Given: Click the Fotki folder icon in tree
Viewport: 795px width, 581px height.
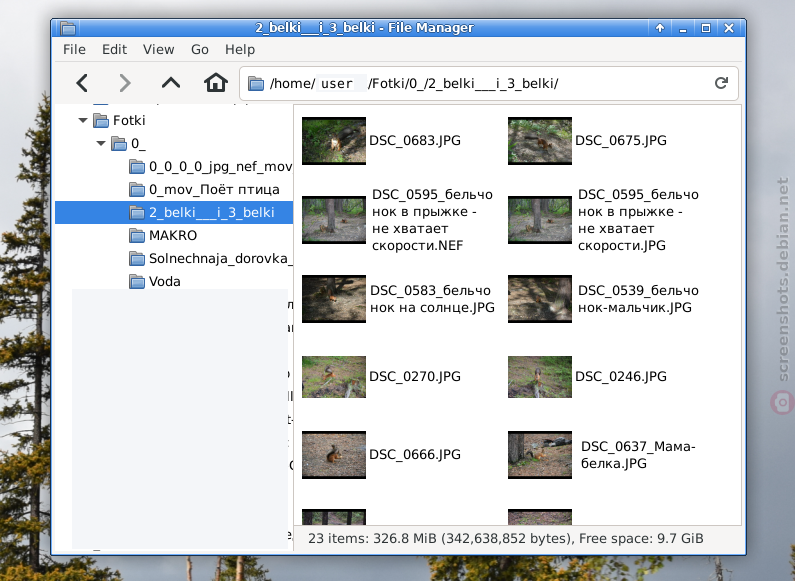Looking at the screenshot, I should [x=101, y=121].
